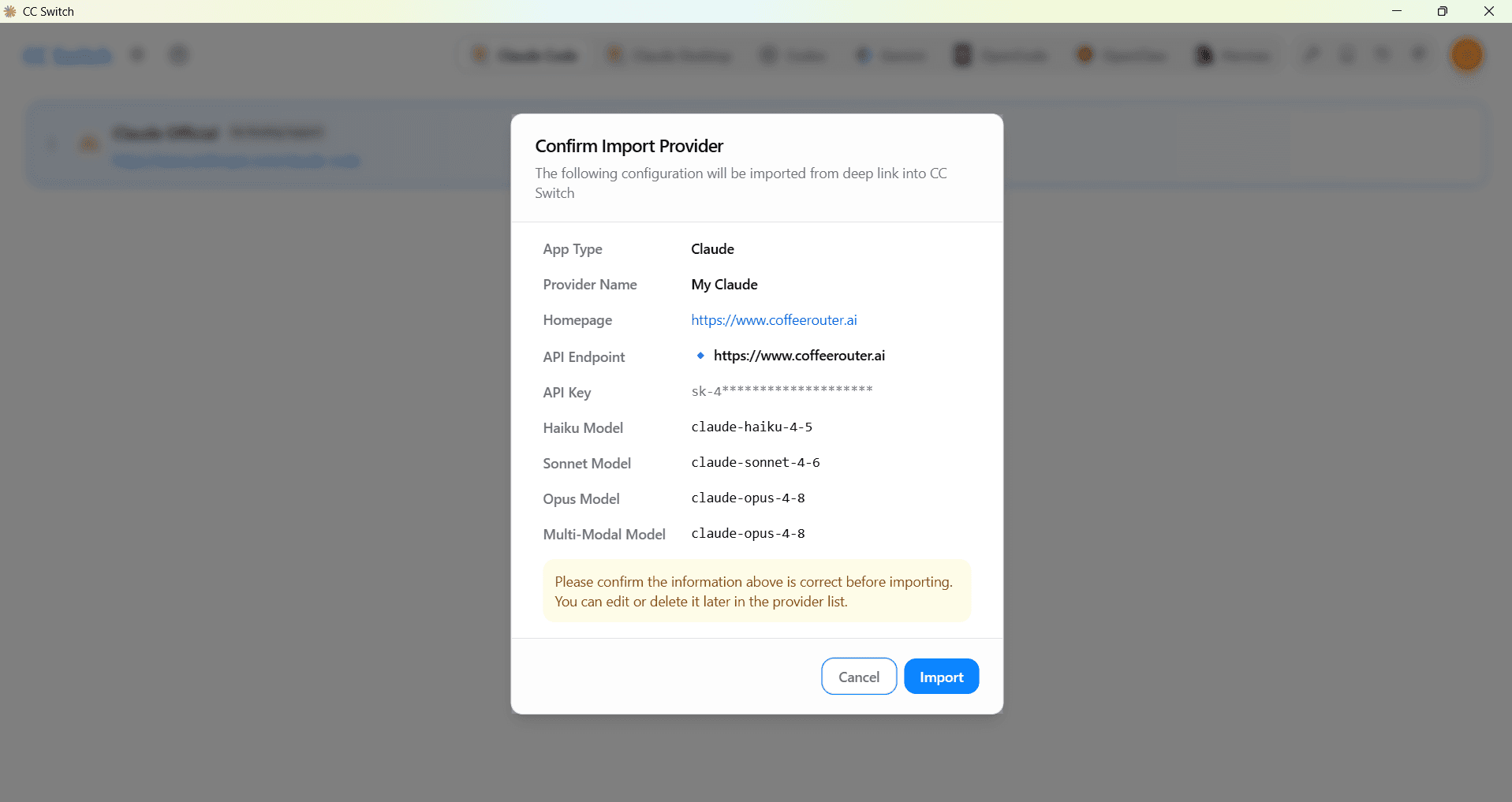Click the App Type label

pos(573,249)
